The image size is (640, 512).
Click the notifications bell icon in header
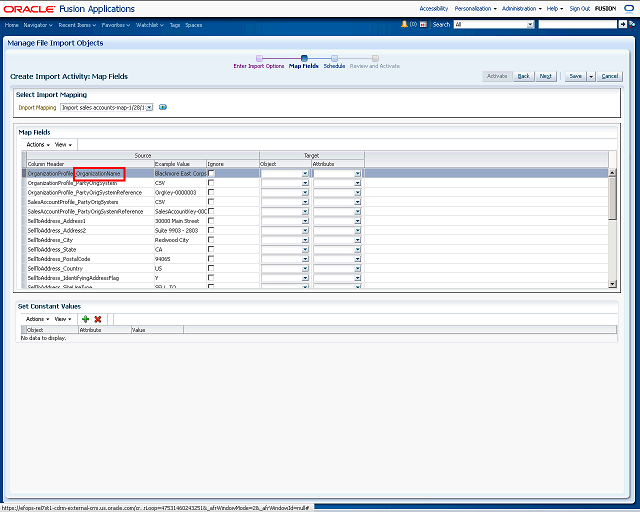pos(404,23)
